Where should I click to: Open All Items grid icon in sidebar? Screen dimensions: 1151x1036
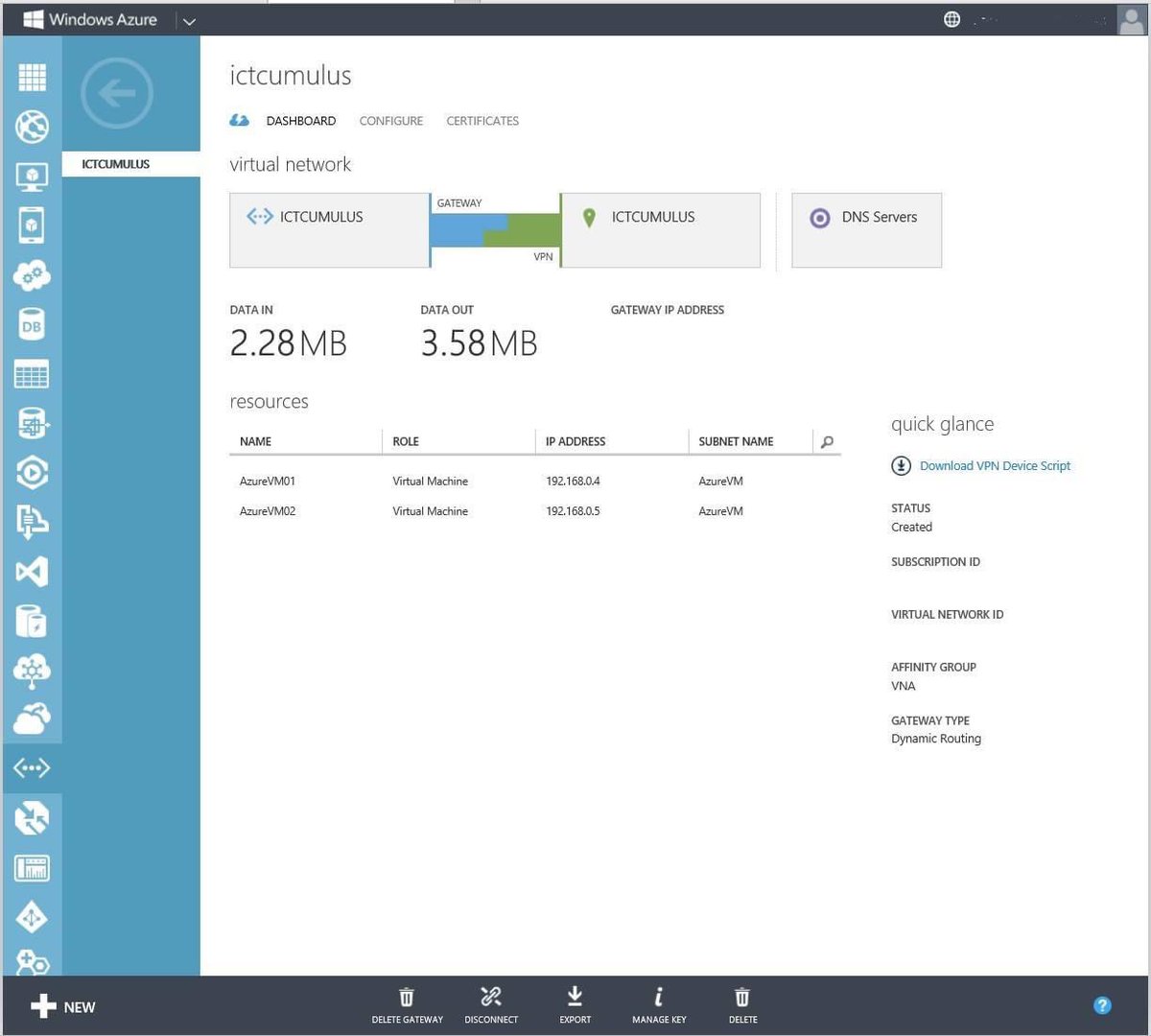click(x=32, y=77)
